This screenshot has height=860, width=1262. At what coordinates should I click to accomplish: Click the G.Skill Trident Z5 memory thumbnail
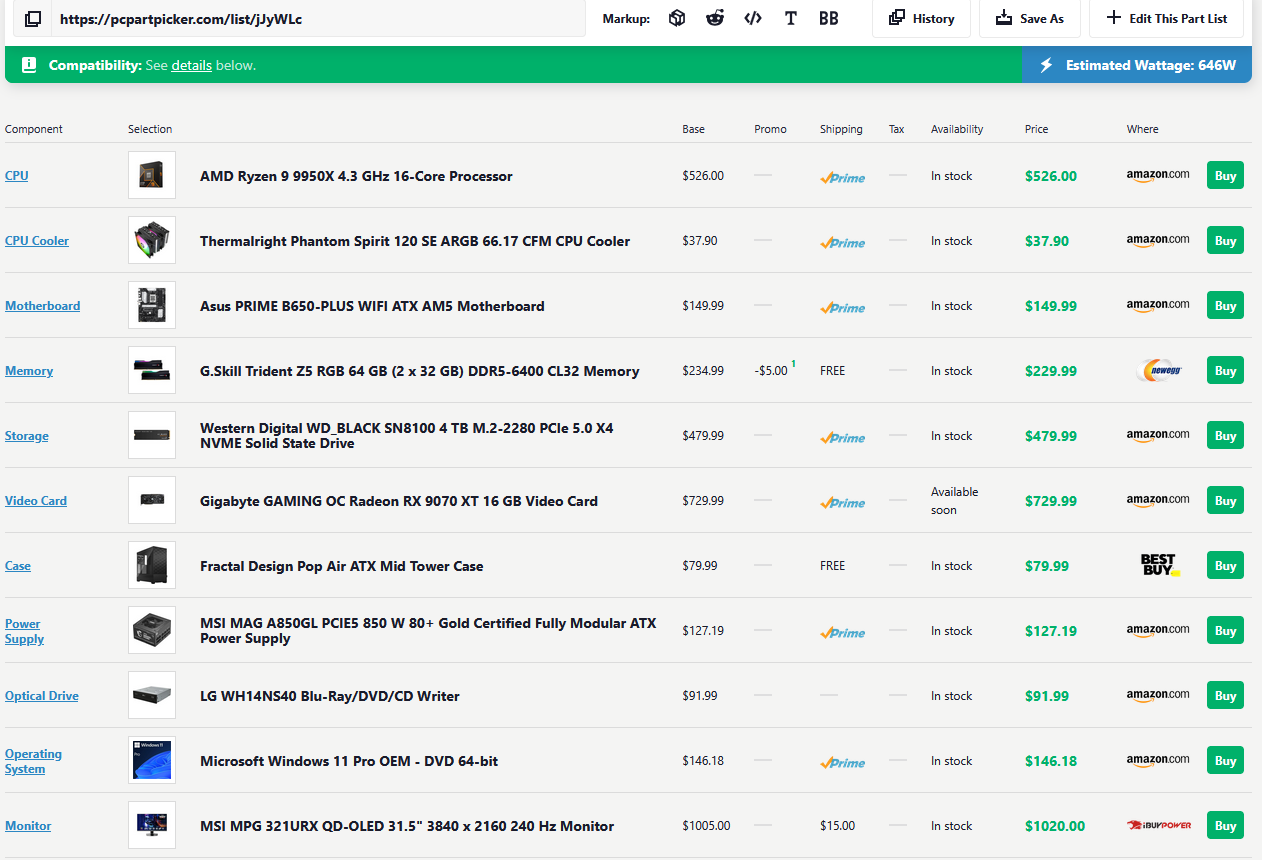(152, 370)
